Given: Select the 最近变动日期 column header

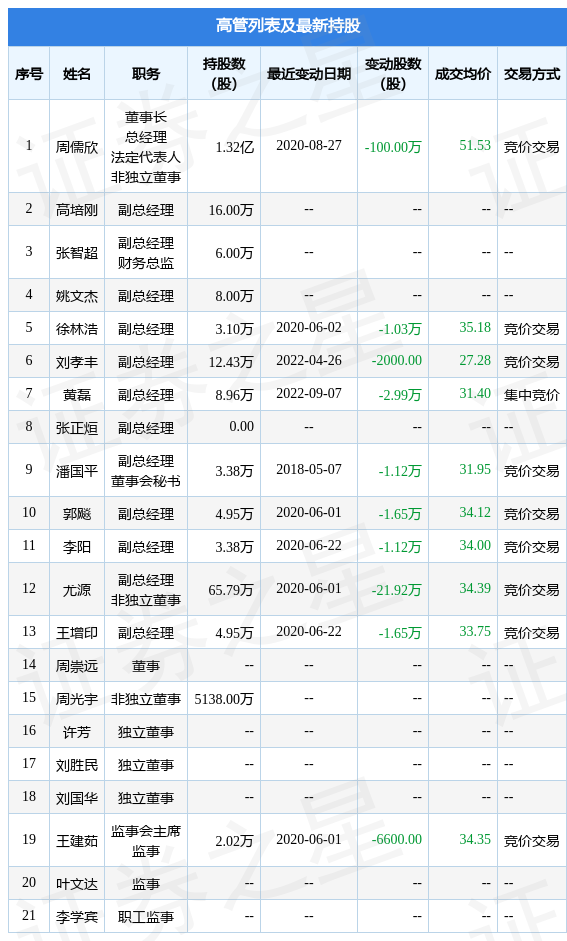Looking at the screenshot, I should (309, 74).
